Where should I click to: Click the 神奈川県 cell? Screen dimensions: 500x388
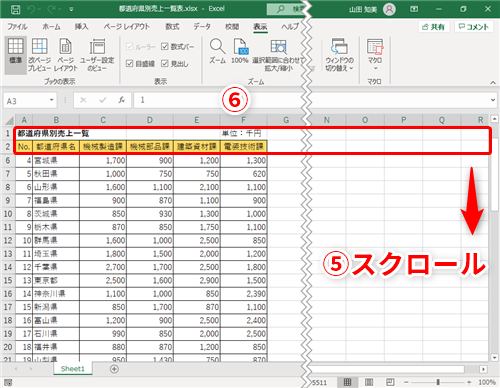(x=56, y=294)
